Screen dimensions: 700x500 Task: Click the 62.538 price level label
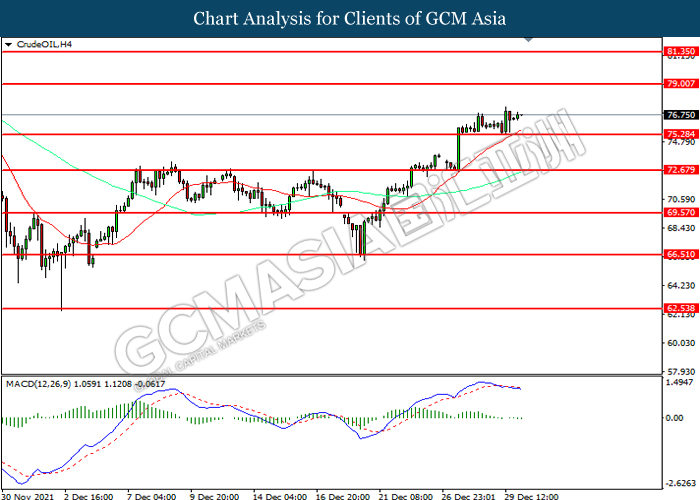(681, 308)
